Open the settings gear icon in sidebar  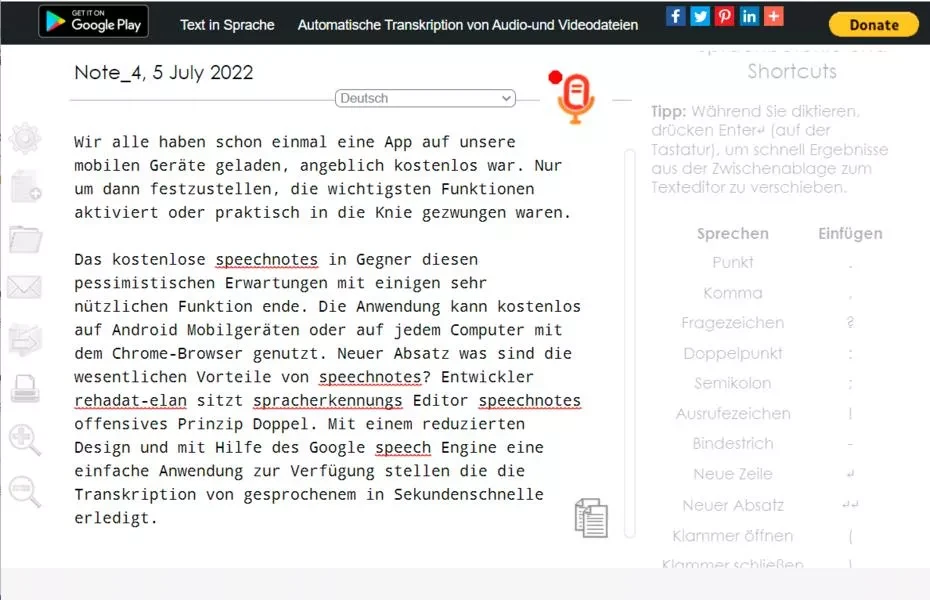tap(25, 138)
